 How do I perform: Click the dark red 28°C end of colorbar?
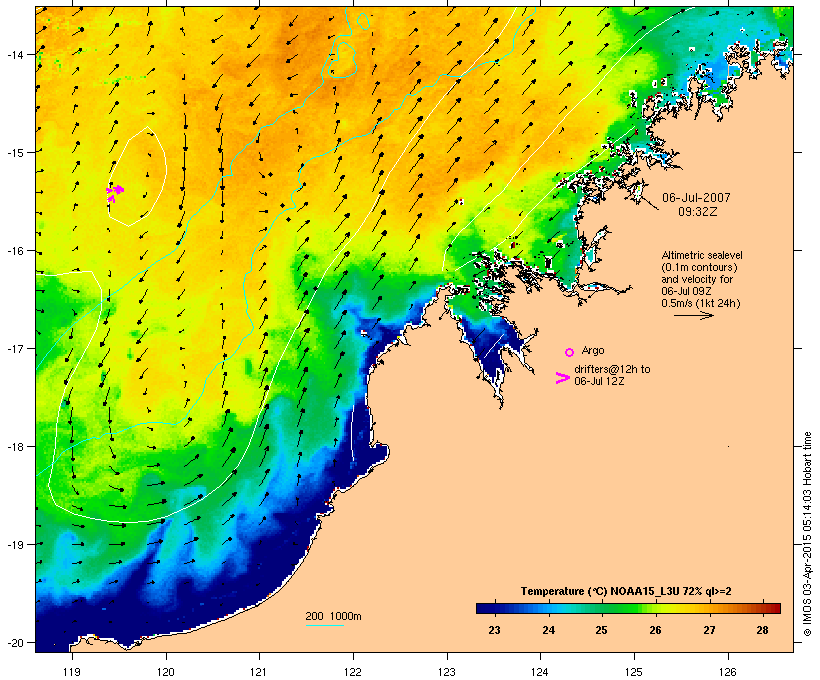pyautogui.click(x=774, y=608)
